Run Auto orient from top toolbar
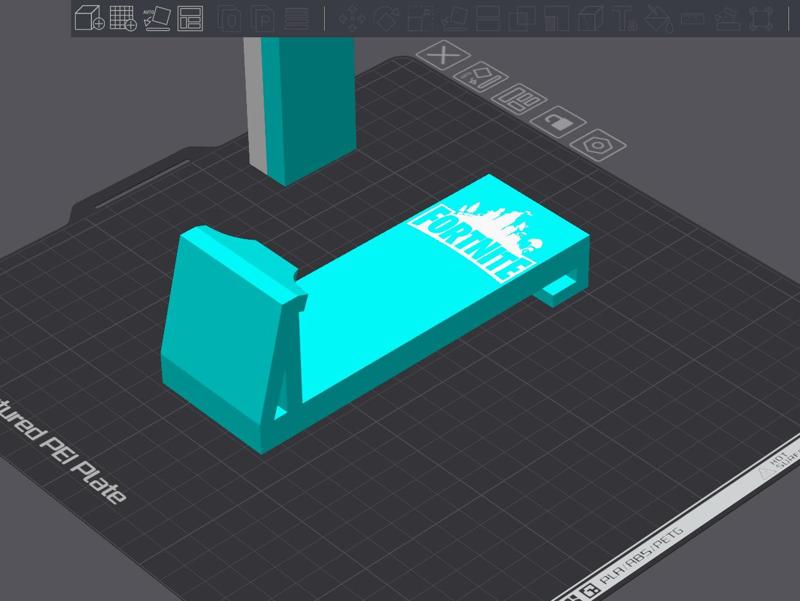The width and height of the screenshot is (800, 601). click(157, 18)
